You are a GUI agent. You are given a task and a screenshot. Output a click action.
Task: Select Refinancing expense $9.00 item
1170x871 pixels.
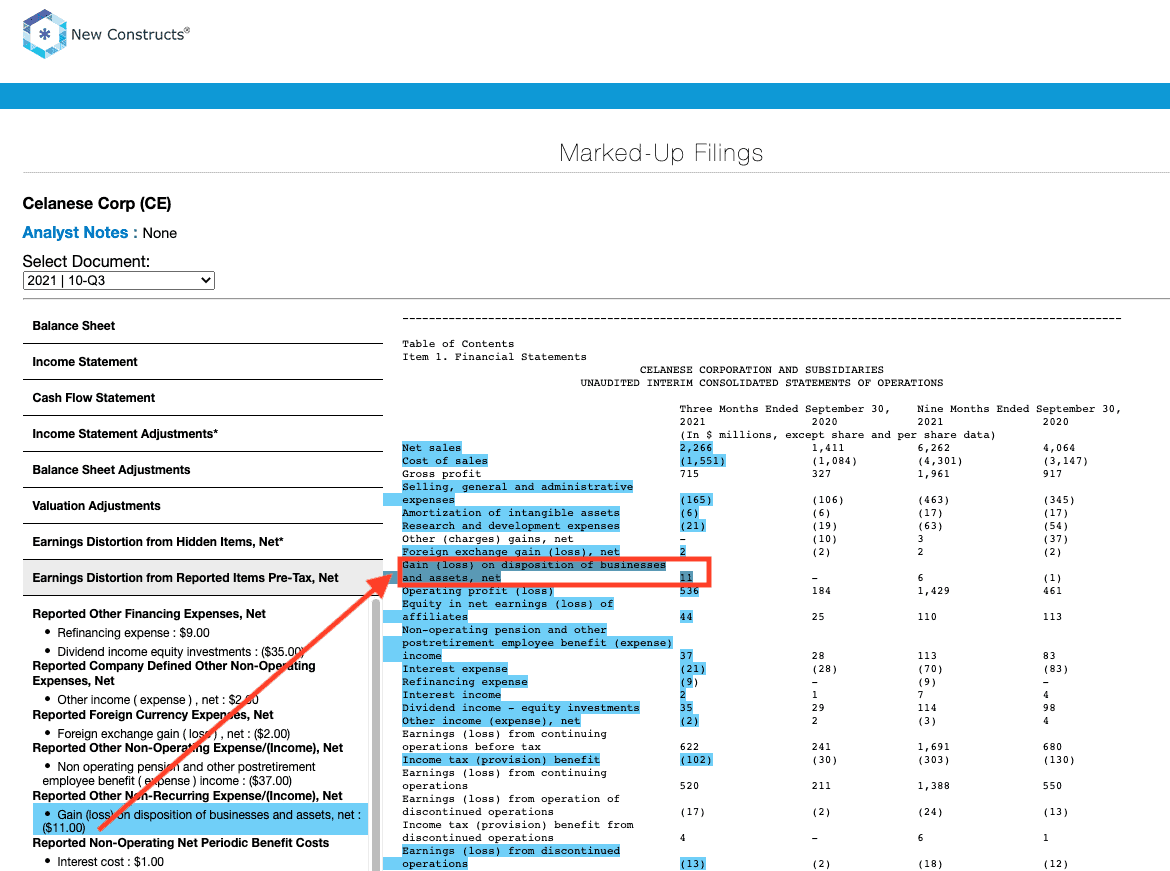pos(134,633)
